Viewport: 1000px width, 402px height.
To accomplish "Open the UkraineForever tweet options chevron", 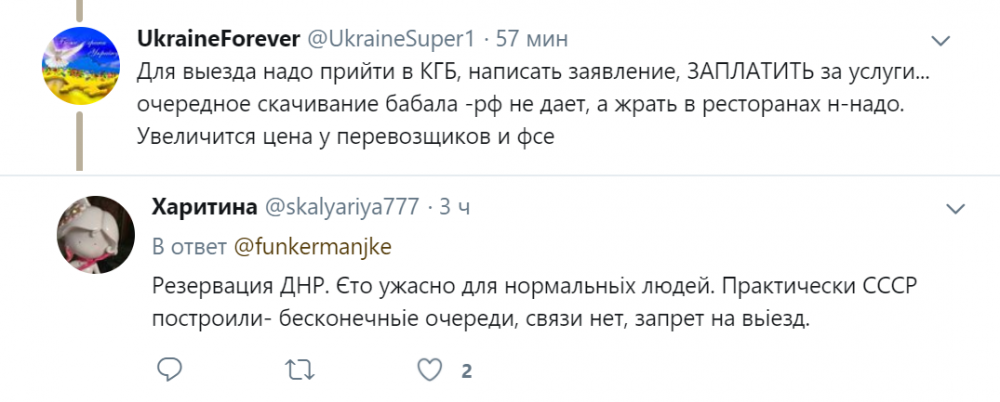I will (x=940, y=41).
